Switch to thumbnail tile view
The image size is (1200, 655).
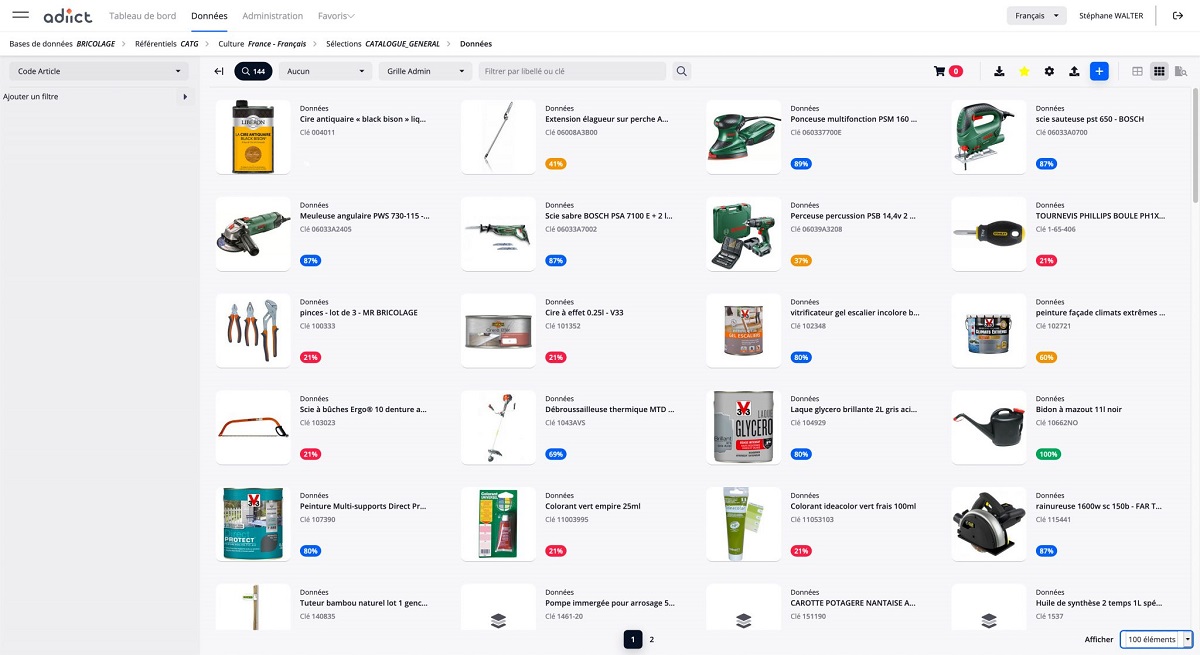click(1159, 71)
